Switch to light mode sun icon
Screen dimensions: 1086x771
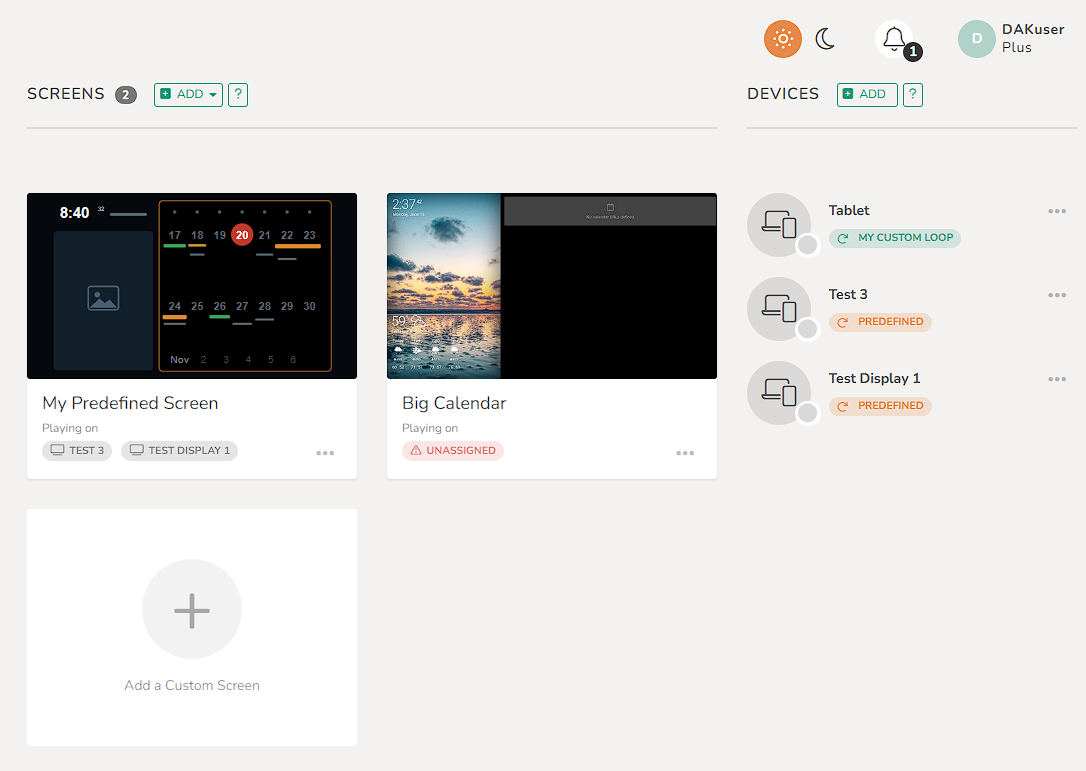[783, 39]
